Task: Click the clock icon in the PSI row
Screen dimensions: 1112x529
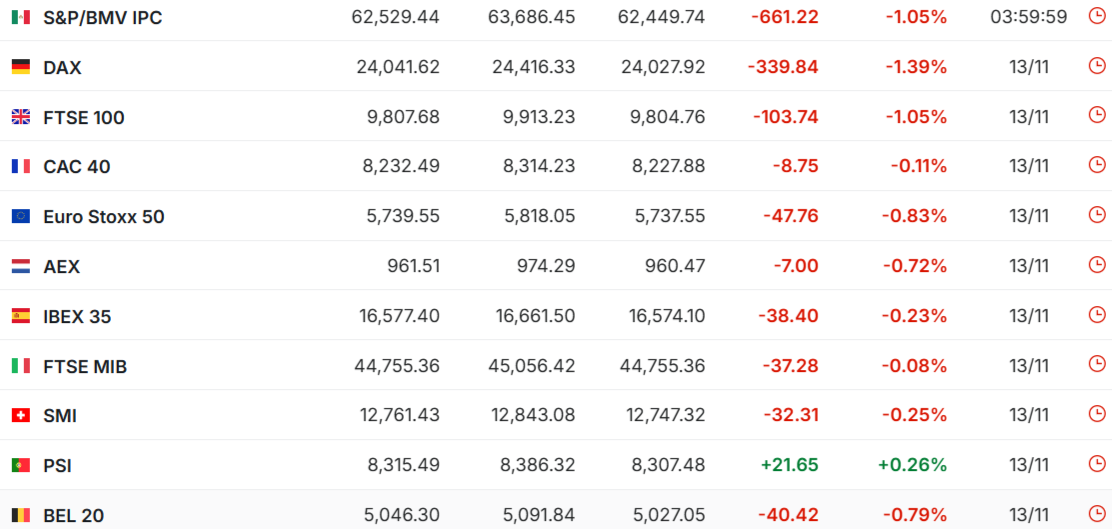Action: click(1096, 464)
